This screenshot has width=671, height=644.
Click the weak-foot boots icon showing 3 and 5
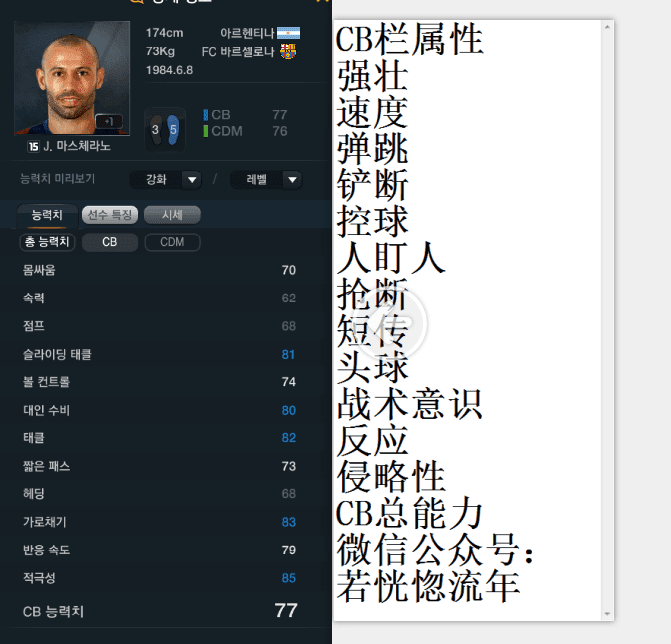tap(165, 129)
